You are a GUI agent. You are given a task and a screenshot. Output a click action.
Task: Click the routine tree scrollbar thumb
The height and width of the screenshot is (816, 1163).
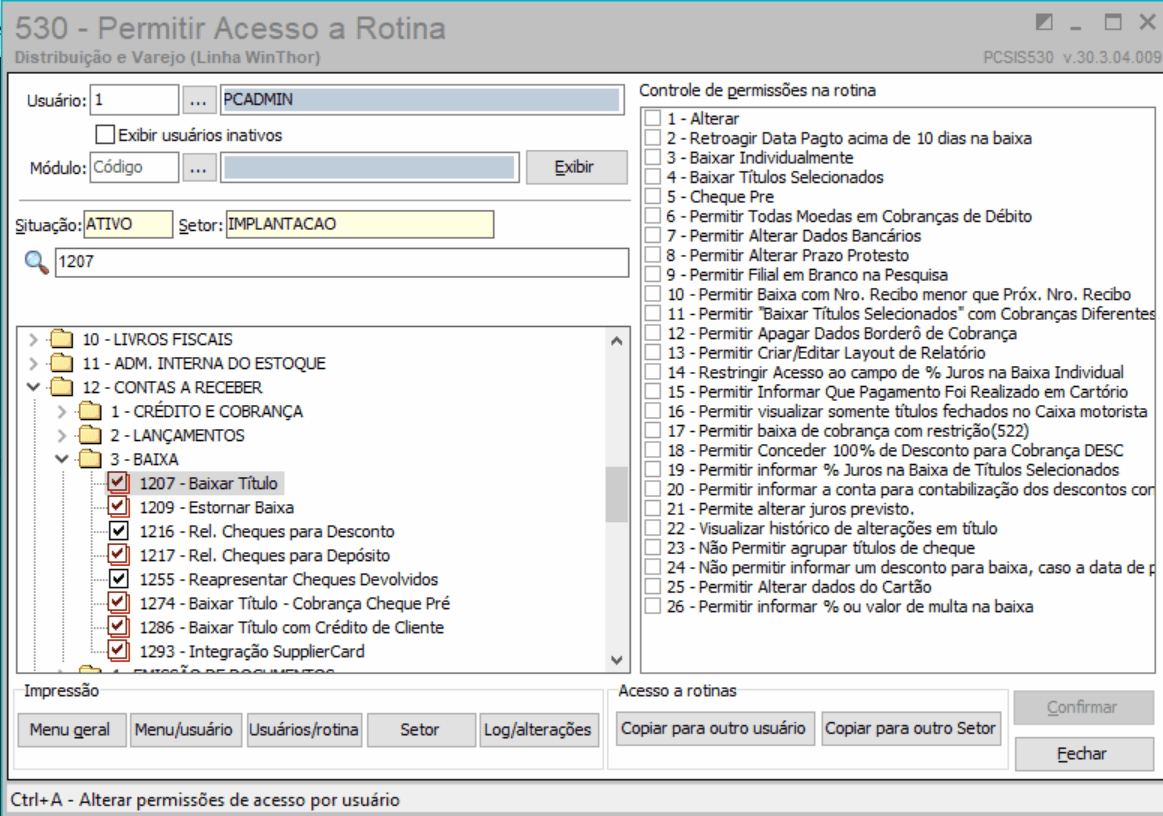pos(617,494)
